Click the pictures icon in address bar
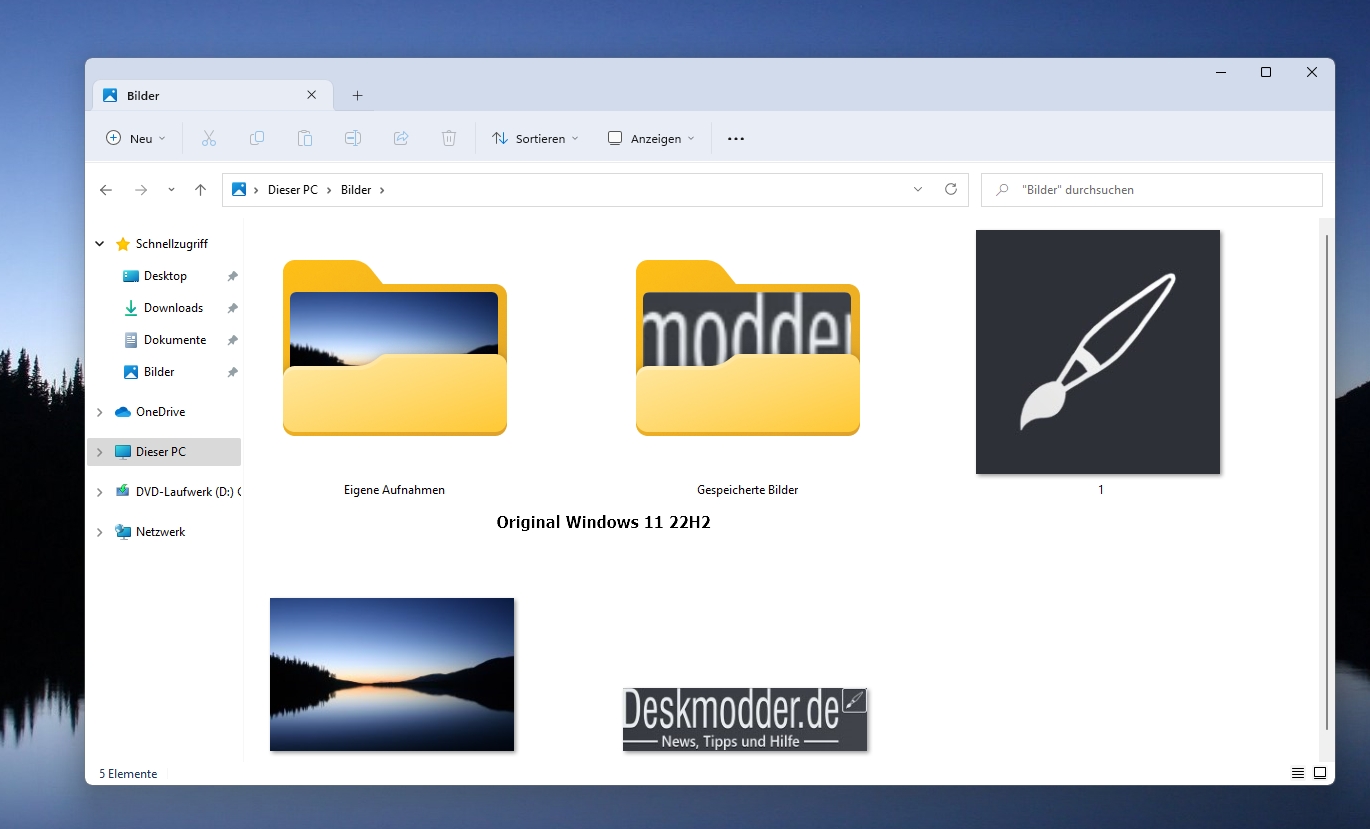 click(239, 189)
